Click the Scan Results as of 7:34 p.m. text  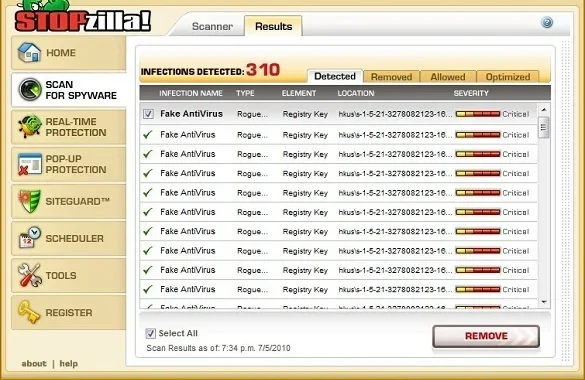click(218, 348)
